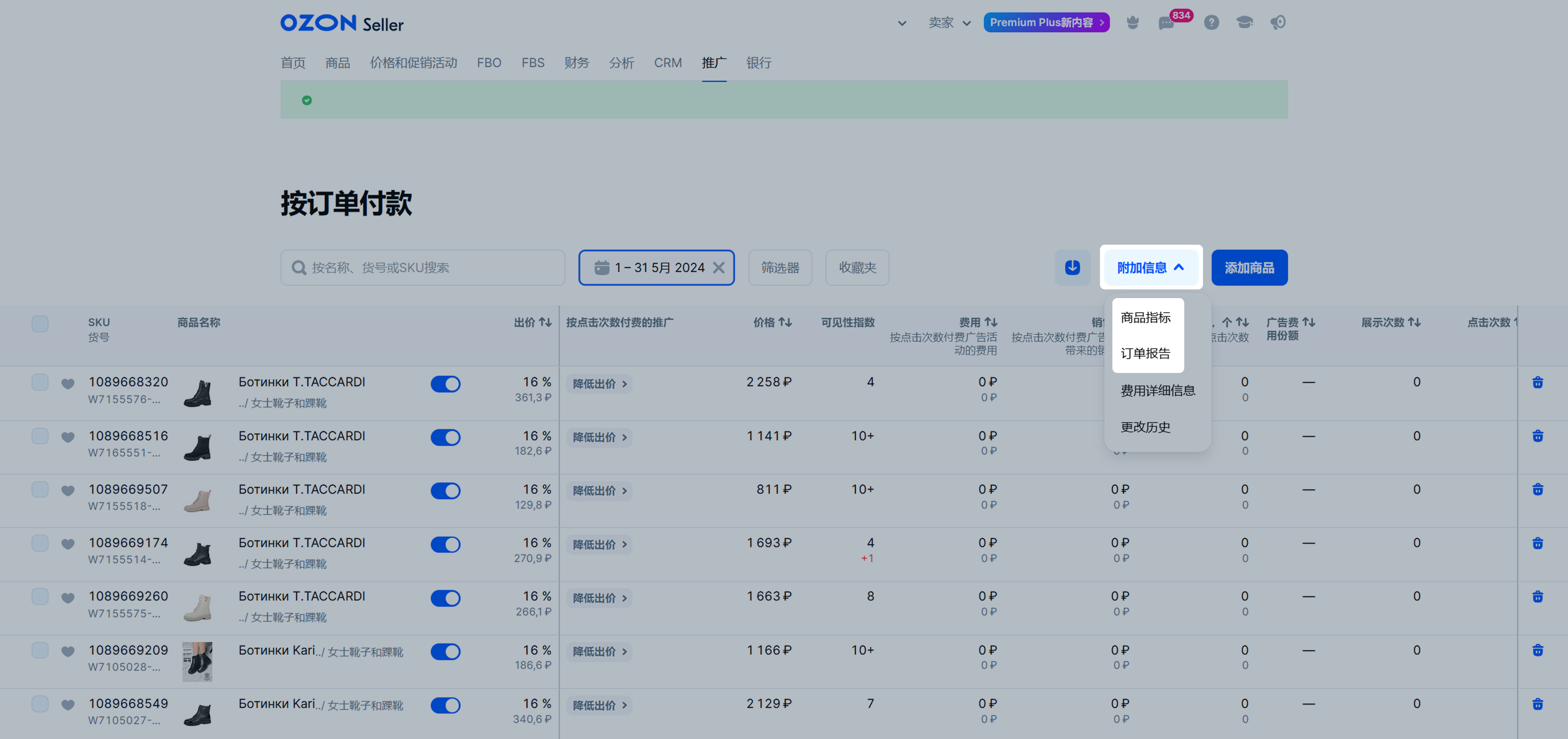Delete product row 1089669174 with the trash icon
The width and height of the screenshot is (1568, 739).
point(1537,543)
